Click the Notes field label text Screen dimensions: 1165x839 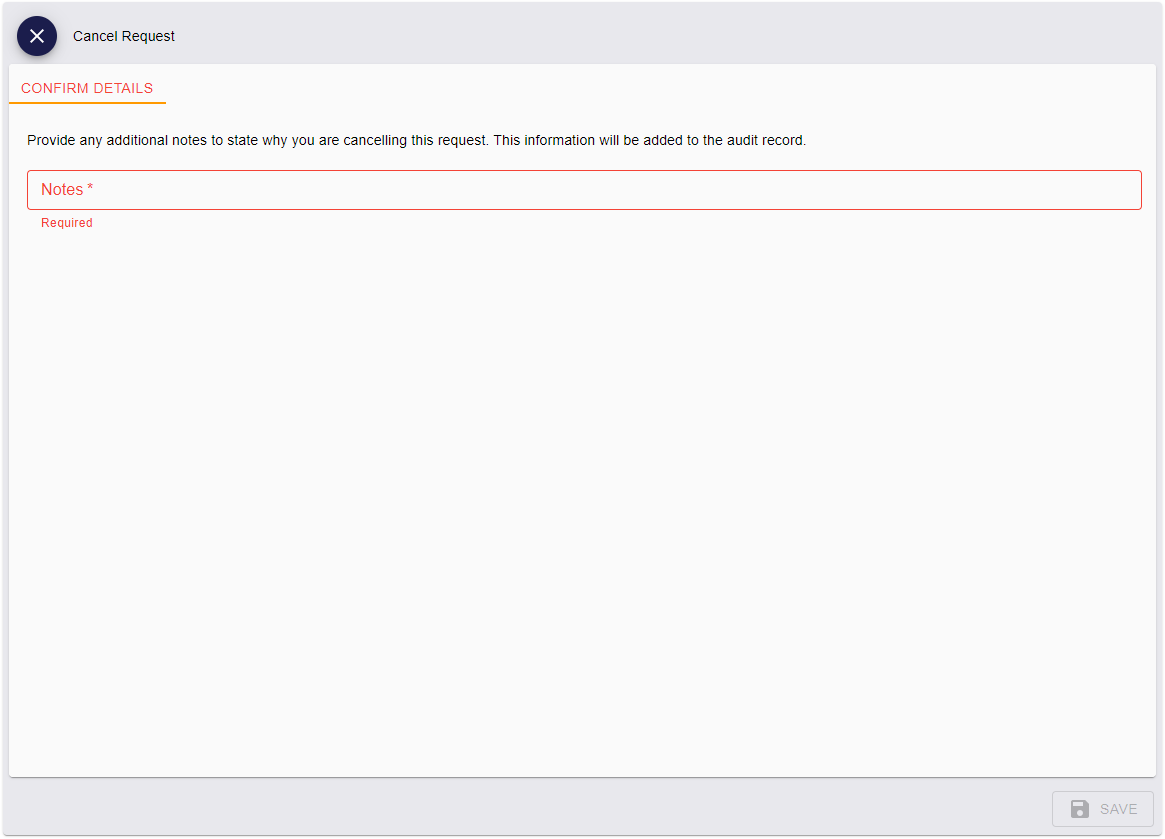[62, 190]
